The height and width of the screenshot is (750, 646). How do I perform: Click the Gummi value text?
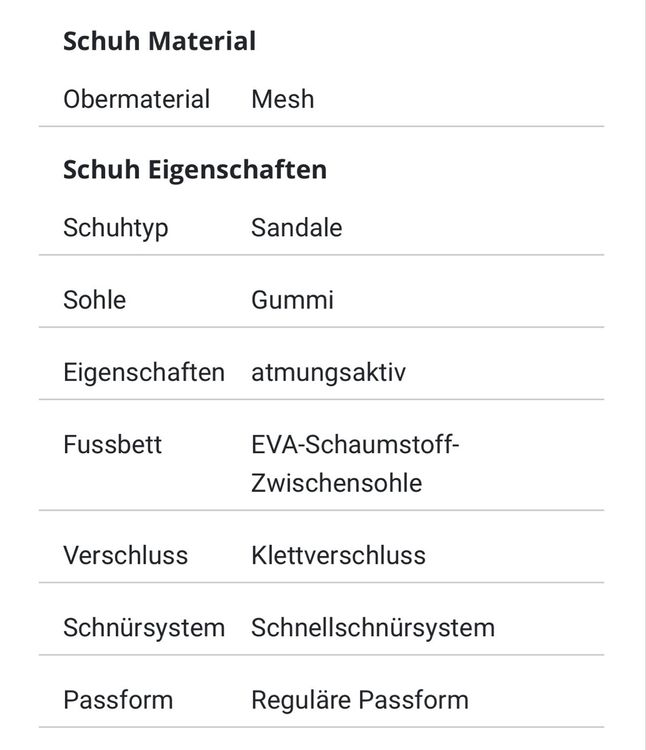coord(292,300)
